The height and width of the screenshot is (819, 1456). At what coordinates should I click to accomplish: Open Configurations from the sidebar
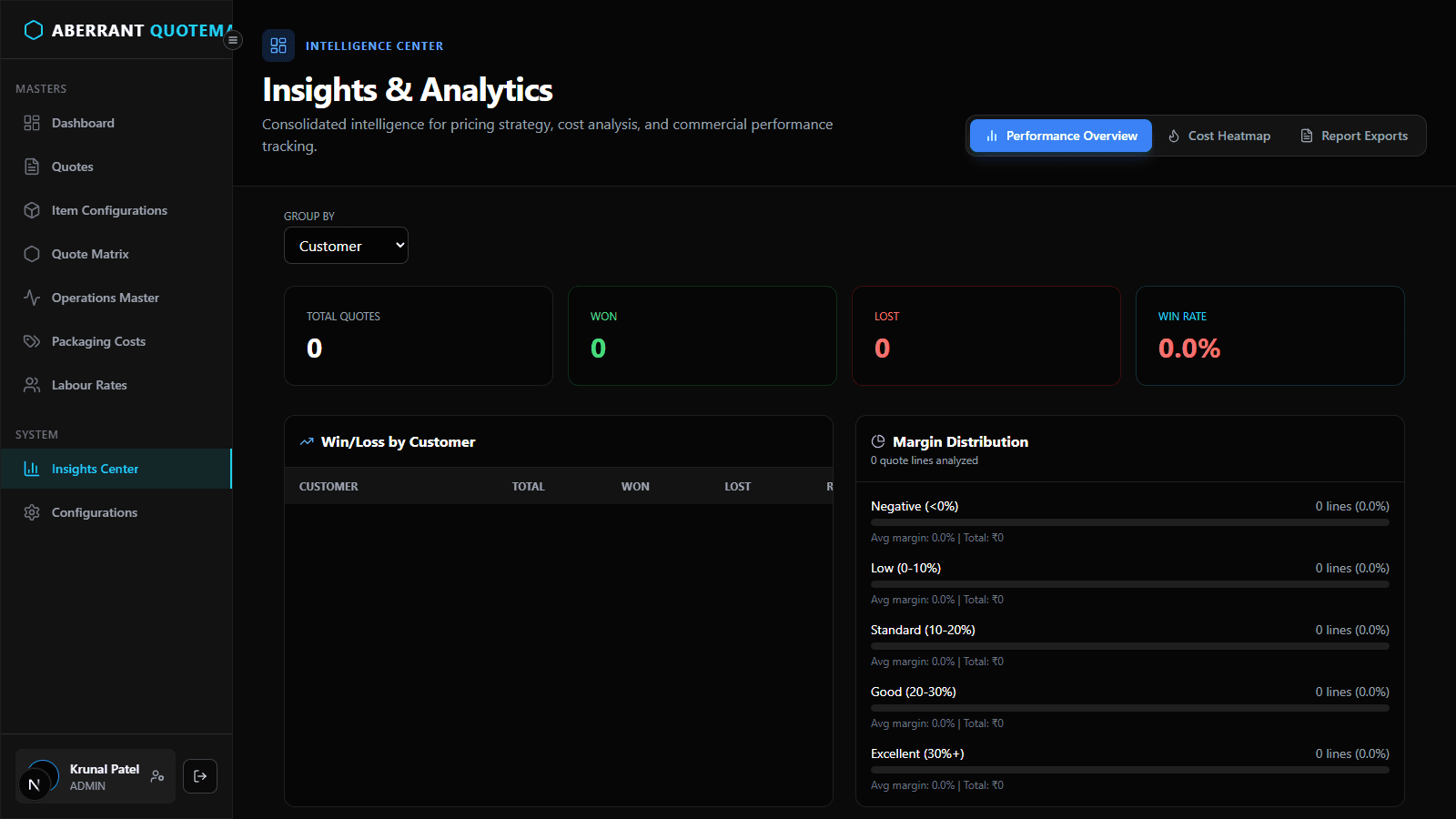tap(95, 512)
